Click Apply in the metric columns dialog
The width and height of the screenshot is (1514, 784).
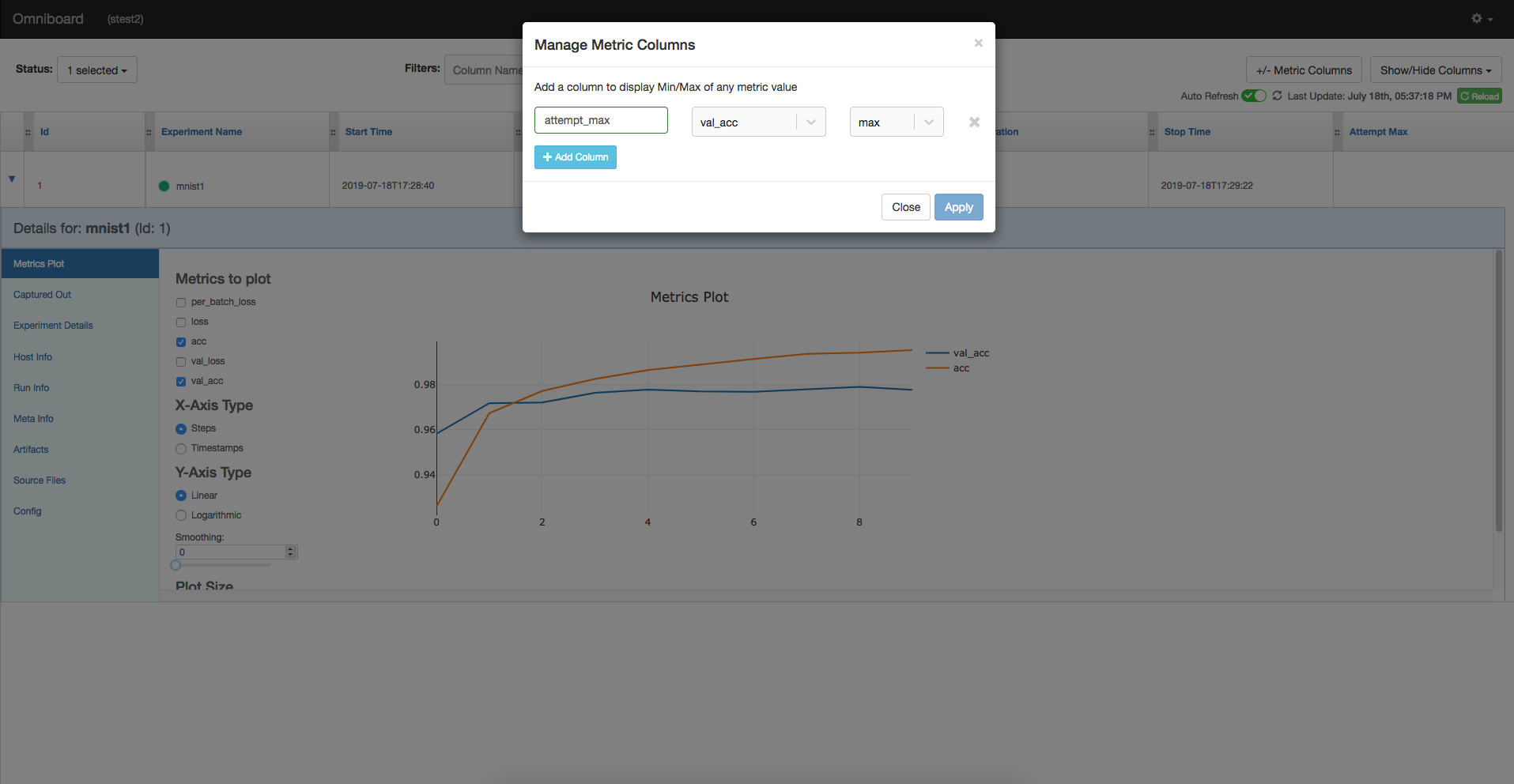click(x=958, y=207)
